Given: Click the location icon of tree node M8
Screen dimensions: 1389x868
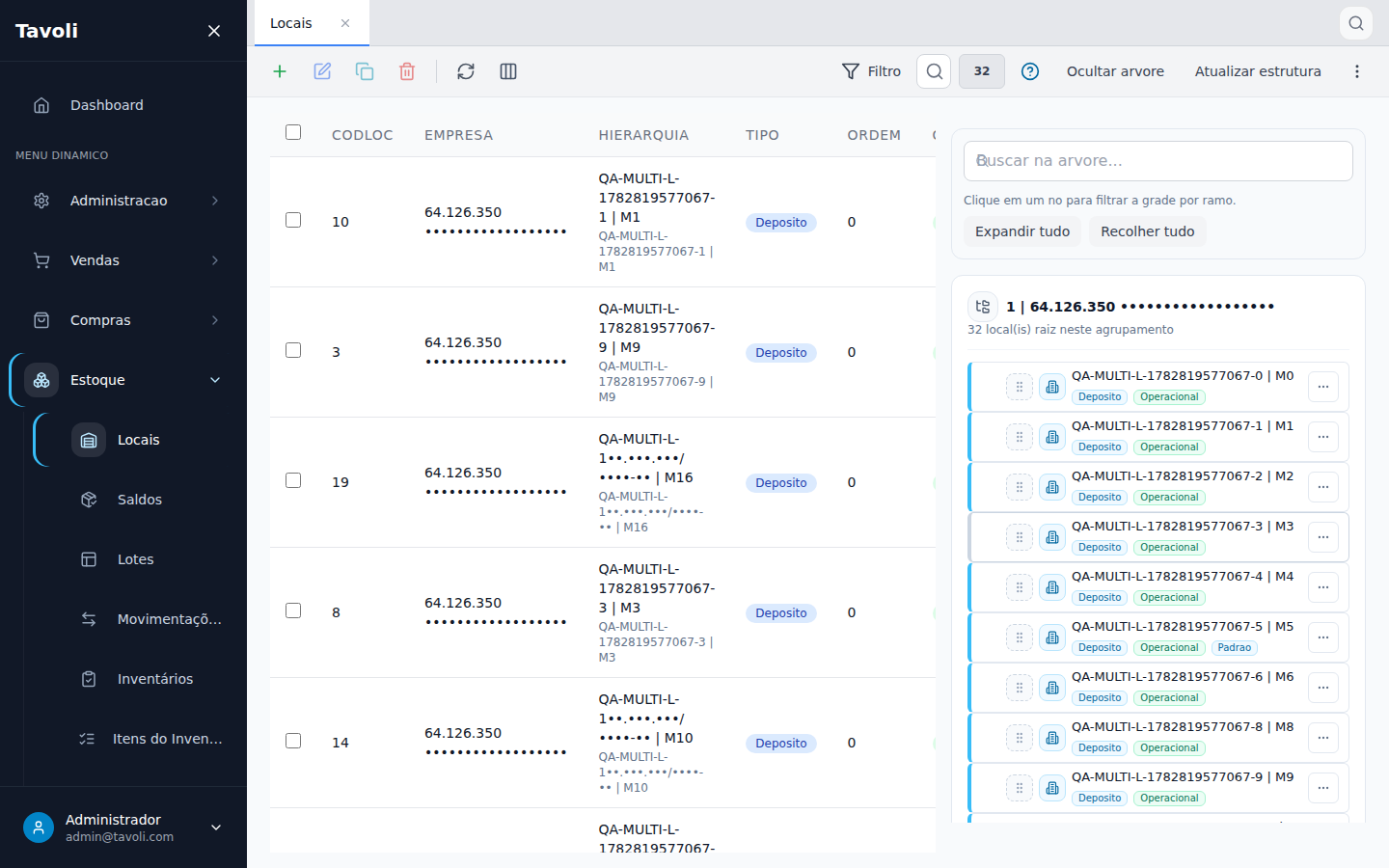Looking at the screenshot, I should click(x=1052, y=738).
